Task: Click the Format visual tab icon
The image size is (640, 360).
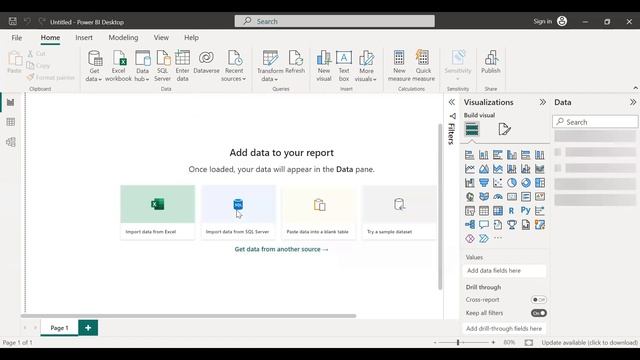Action: [504, 129]
